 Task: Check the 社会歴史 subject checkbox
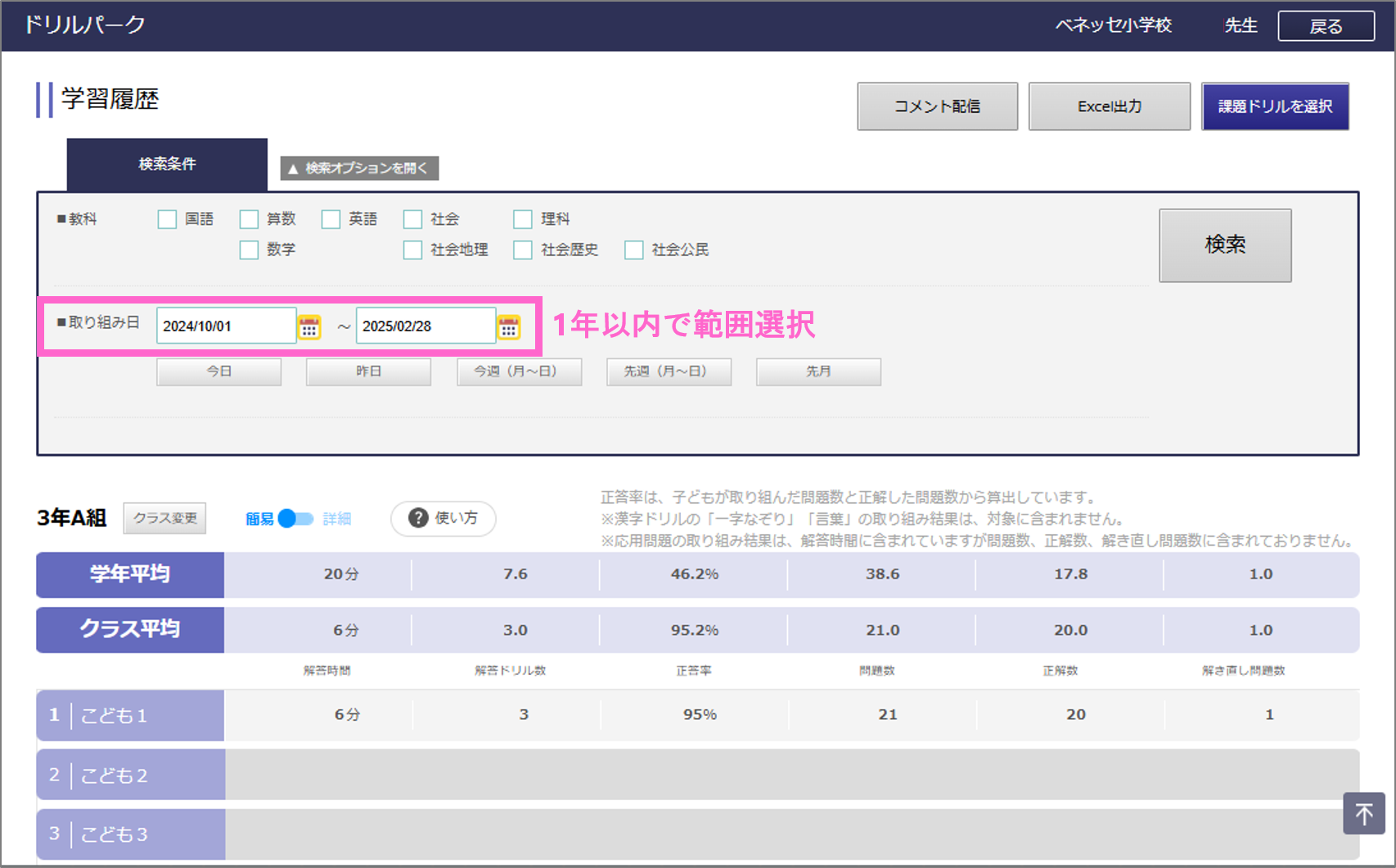click(522, 250)
